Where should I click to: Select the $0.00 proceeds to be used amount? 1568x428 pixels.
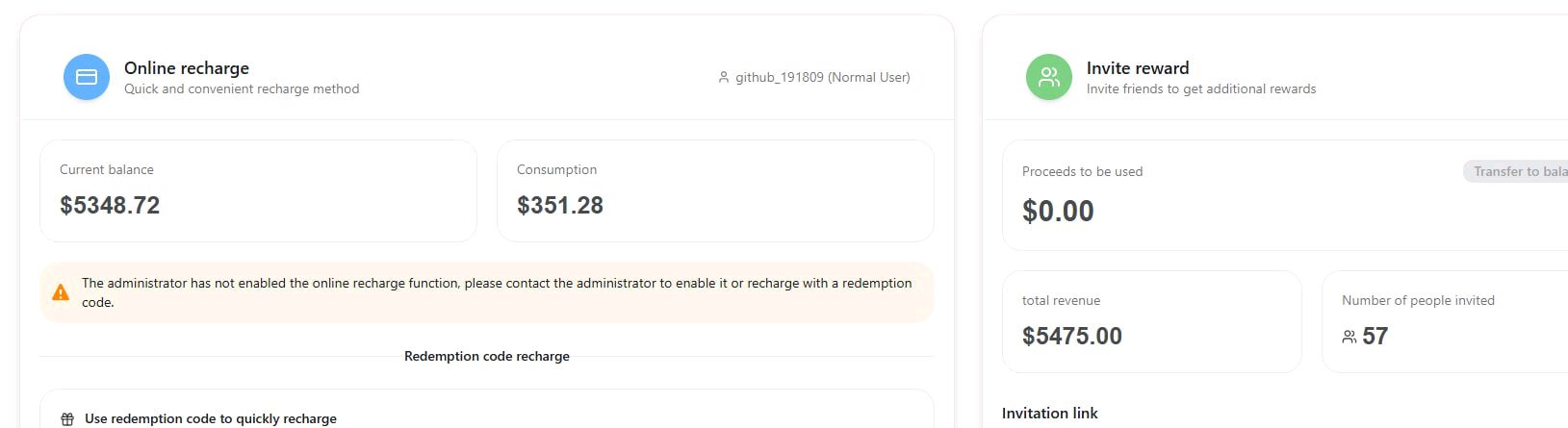1058,211
